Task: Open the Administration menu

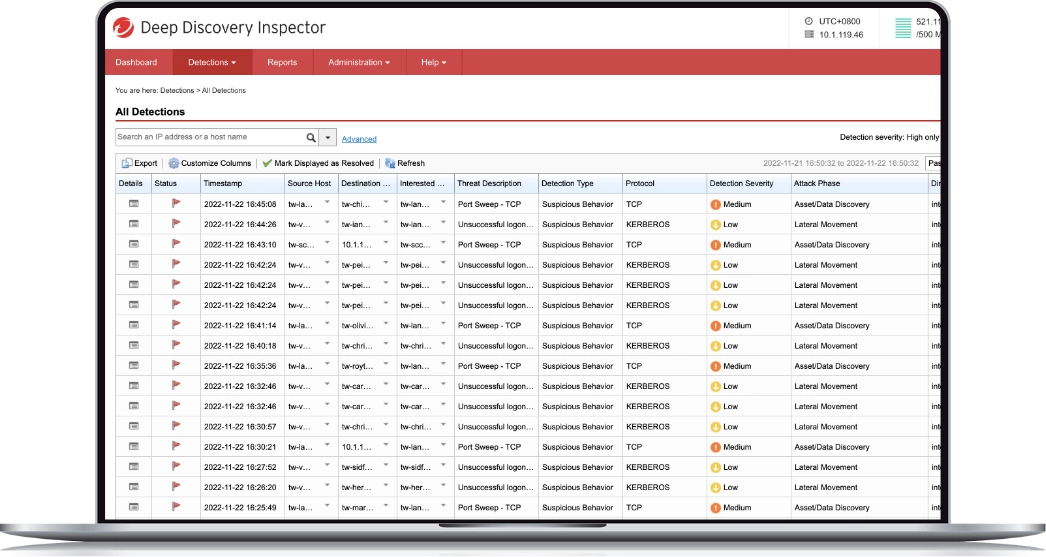Action: click(359, 62)
